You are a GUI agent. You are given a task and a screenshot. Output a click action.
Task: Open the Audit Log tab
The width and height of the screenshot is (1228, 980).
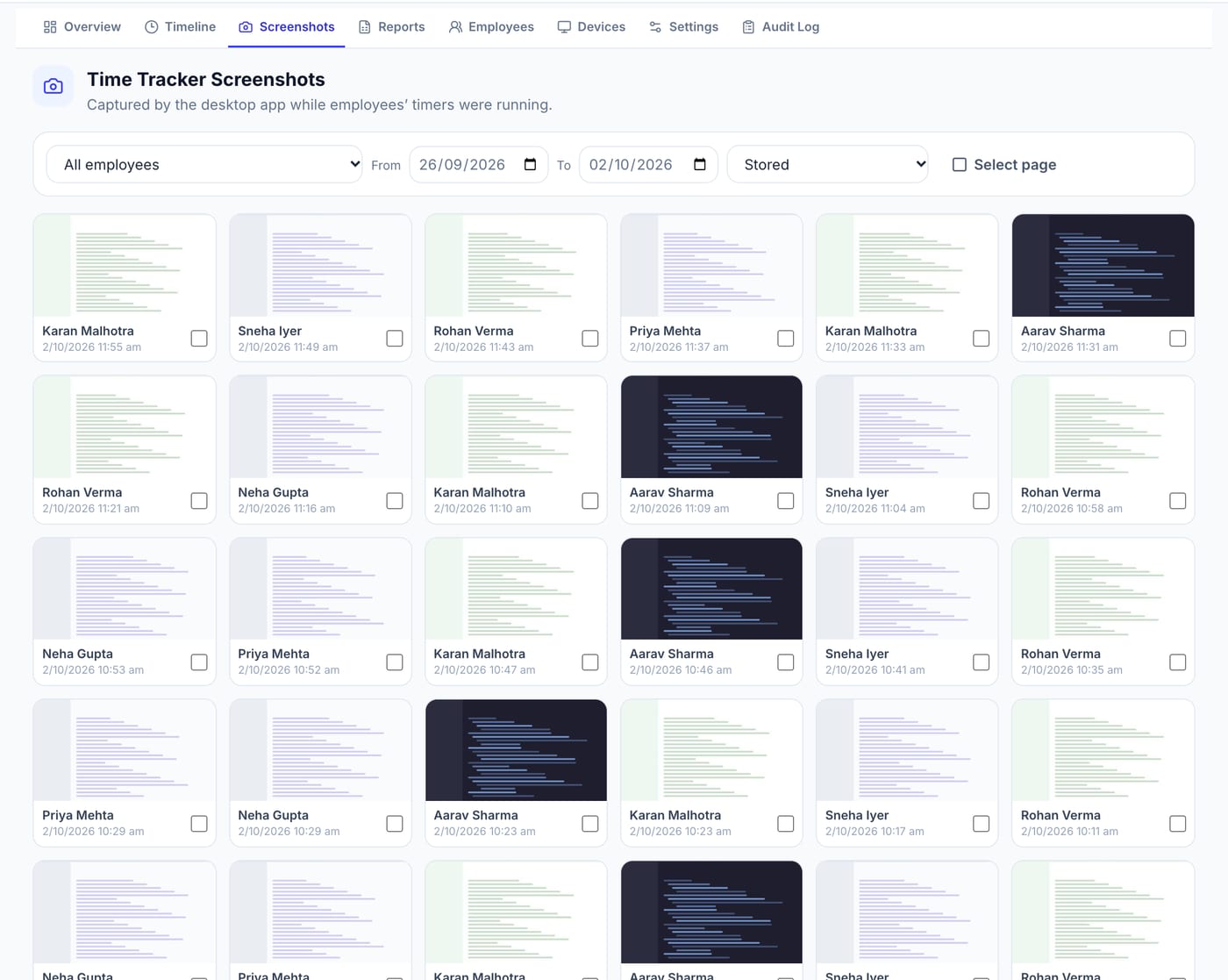781,27
